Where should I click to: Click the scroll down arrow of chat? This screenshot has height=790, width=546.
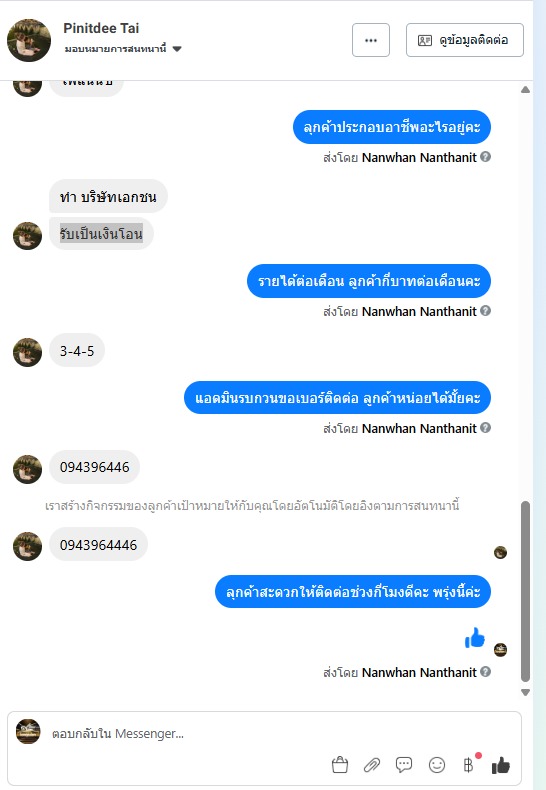tap(525, 692)
